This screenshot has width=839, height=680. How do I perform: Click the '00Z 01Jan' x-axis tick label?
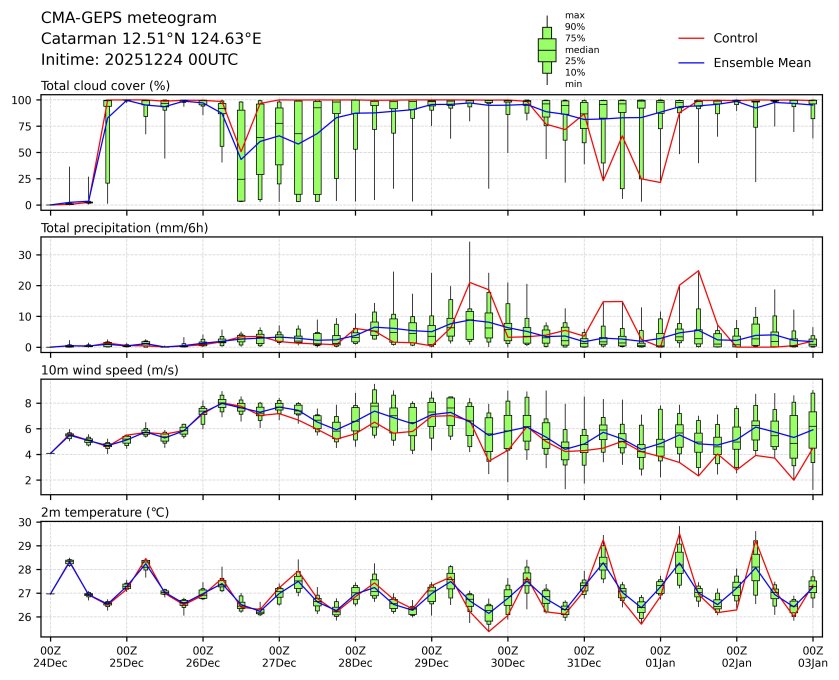tap(660, 656)
